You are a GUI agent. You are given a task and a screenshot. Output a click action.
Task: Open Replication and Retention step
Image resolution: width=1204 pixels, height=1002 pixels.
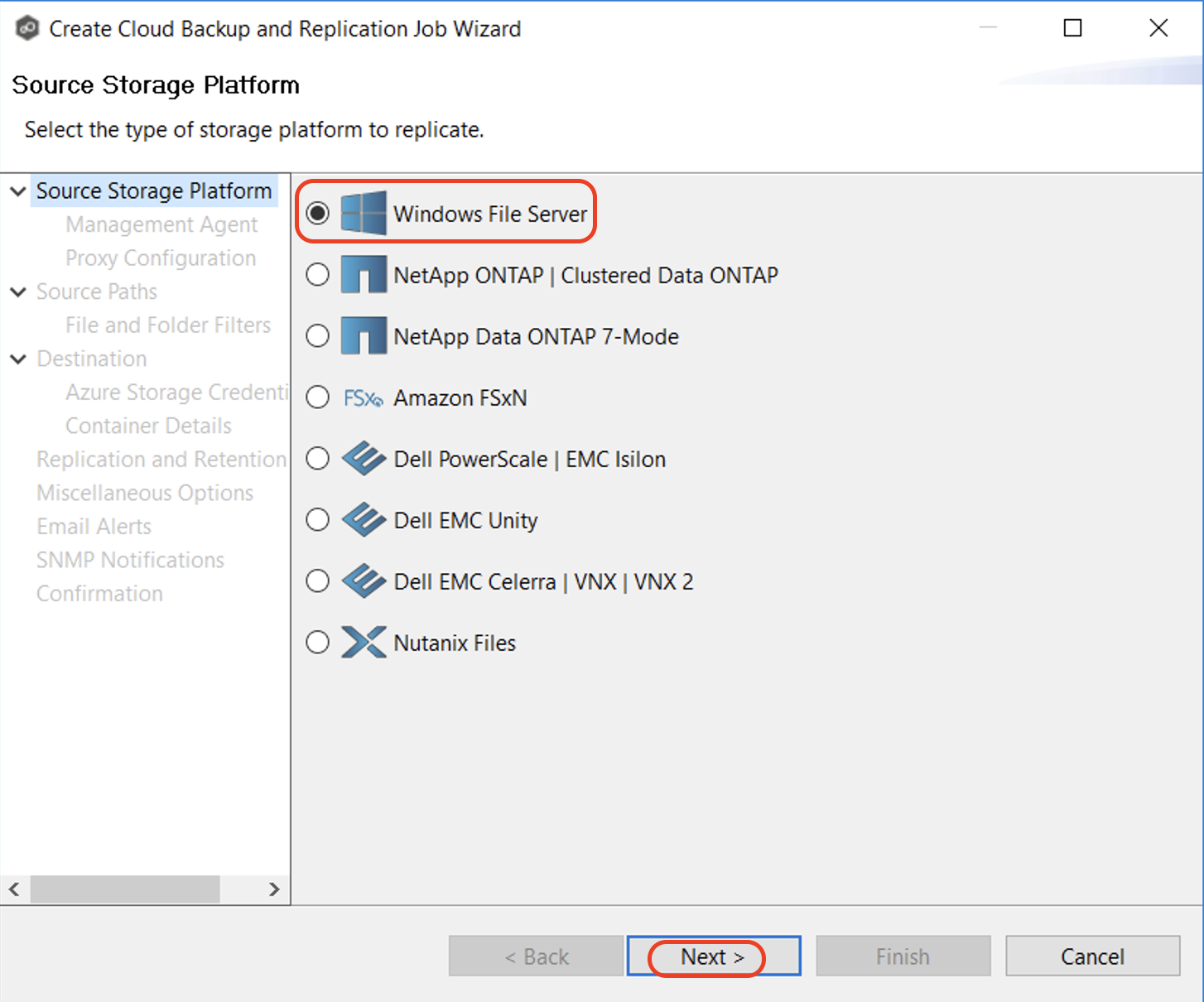[x=161, y=459]
